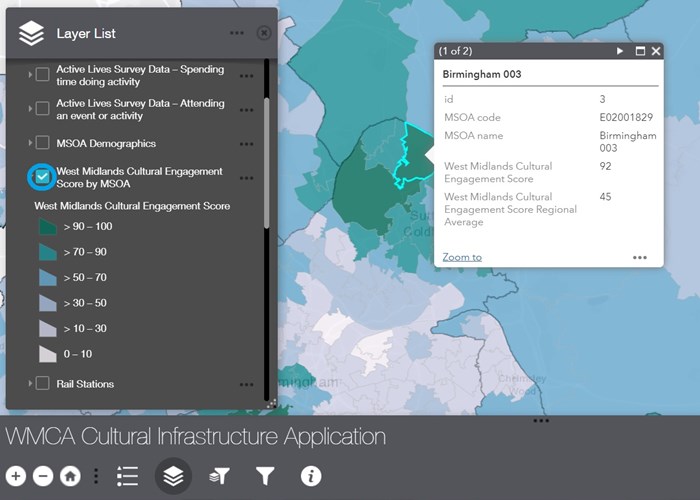Open the funnel Filter widget

[265, 477]
